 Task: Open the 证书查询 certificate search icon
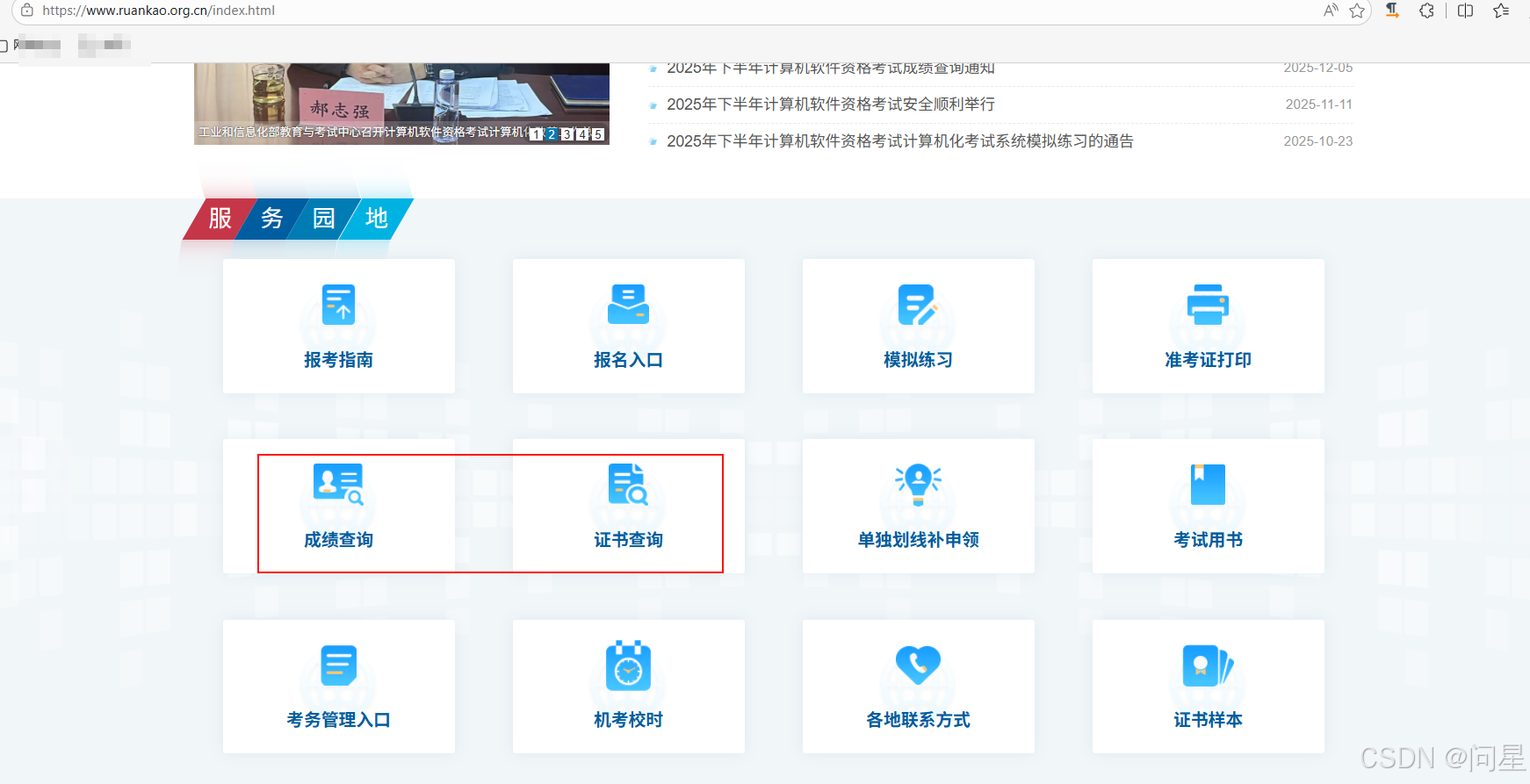point(628,484)
